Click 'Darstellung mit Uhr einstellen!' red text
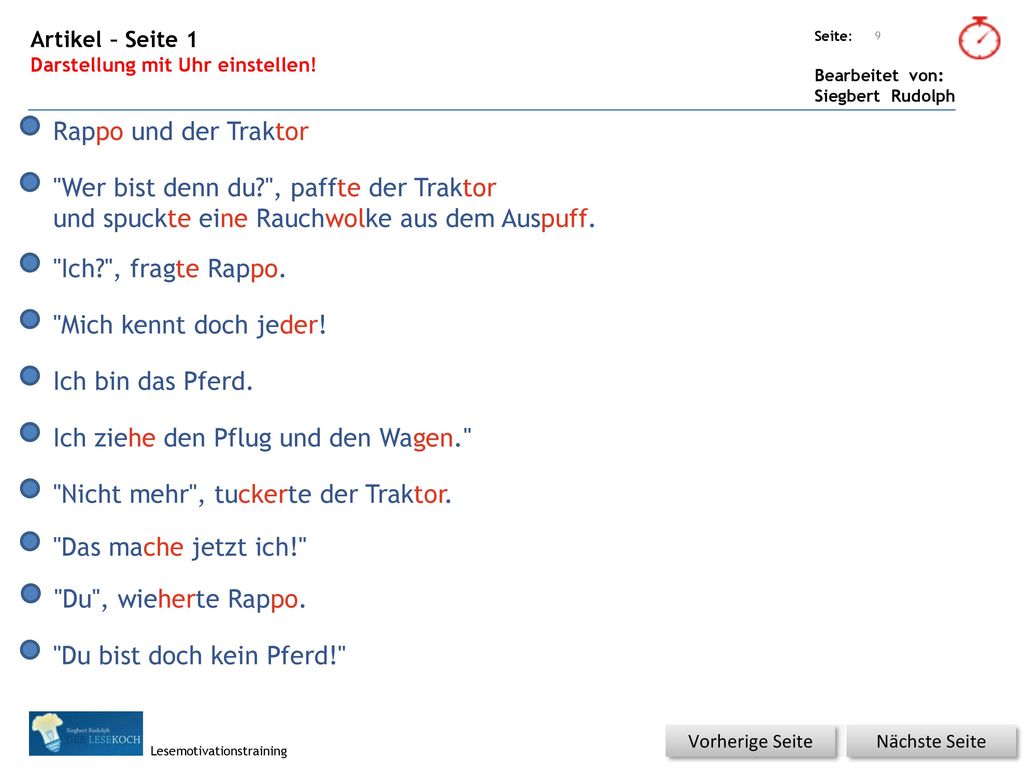 coord(173,65)
